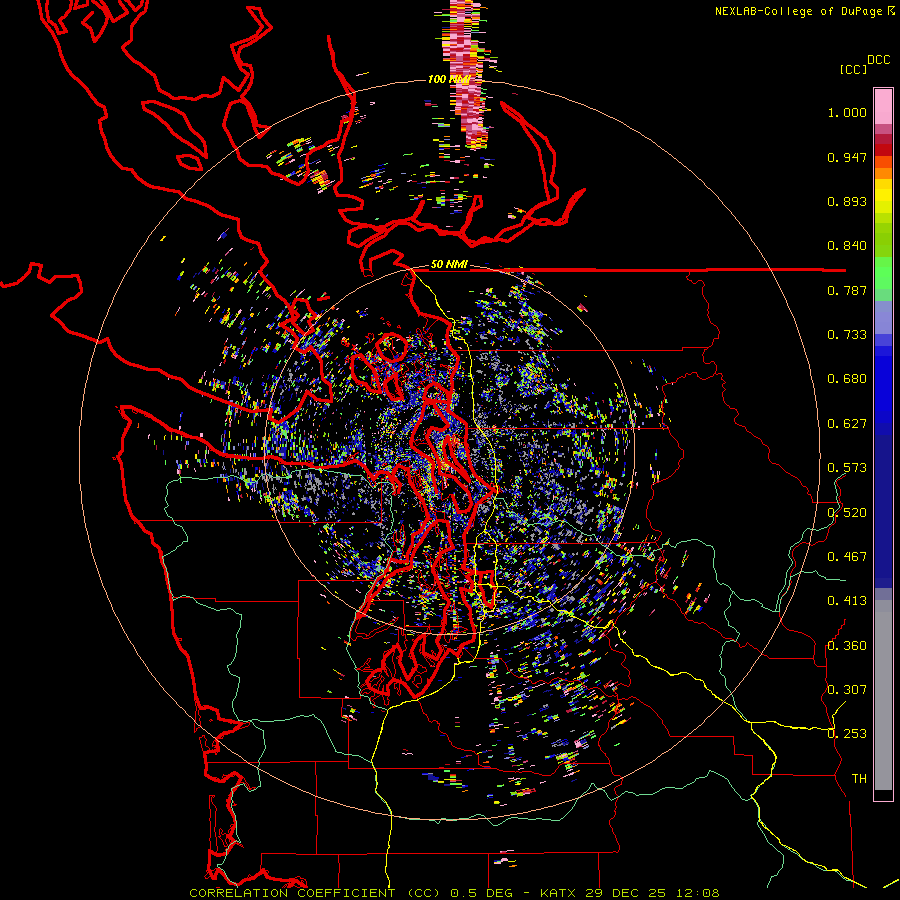900x900 pixels.
Task: Click the KATX radar site identifier
Action: (x=559, y=893)
